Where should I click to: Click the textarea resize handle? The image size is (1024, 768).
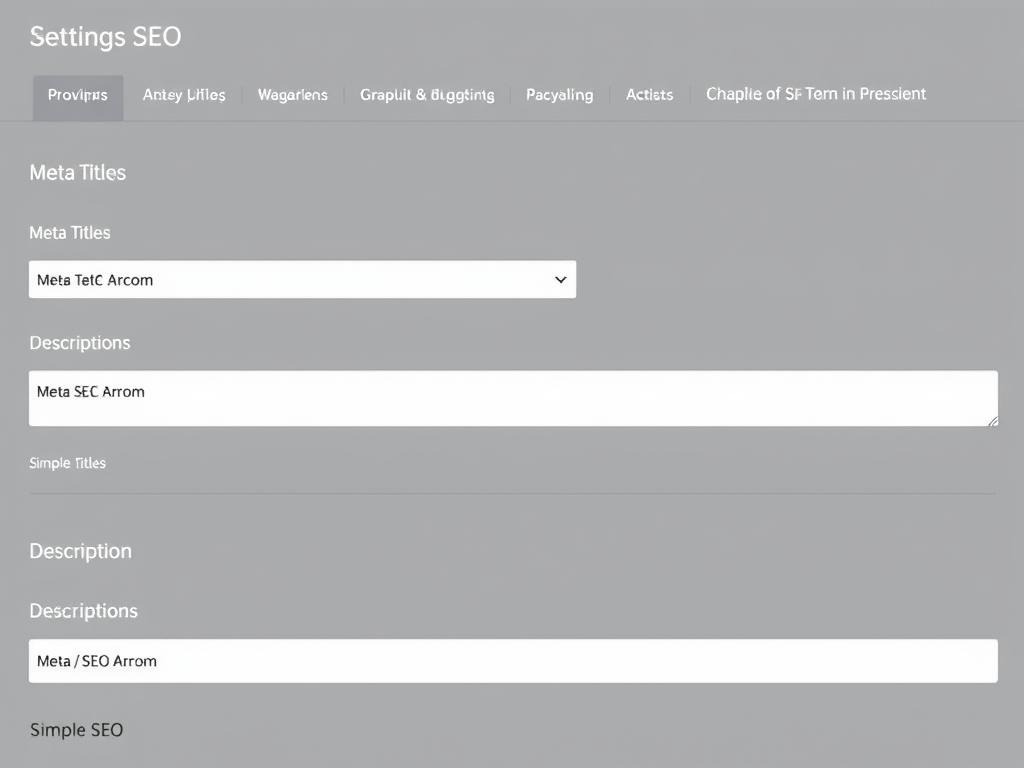(993, 421)
